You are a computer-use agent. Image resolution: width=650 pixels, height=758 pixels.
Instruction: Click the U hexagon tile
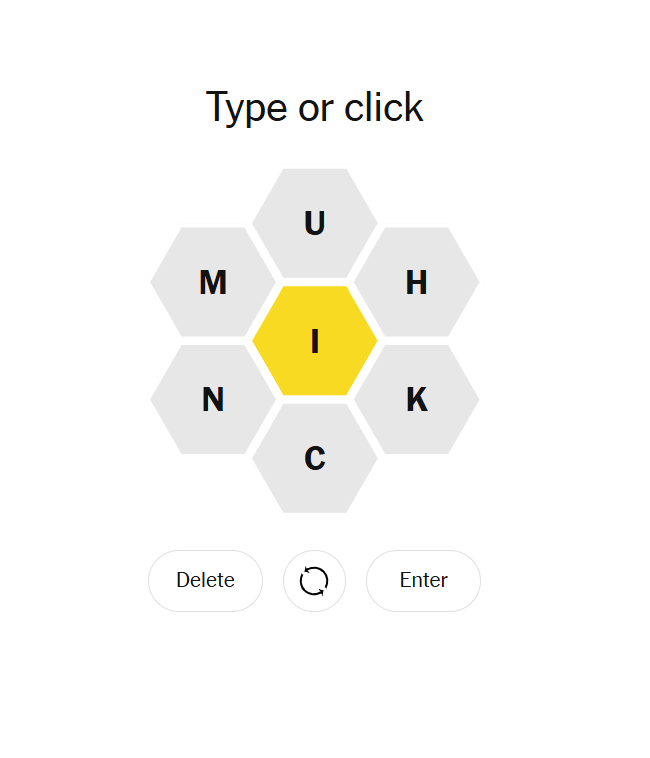point(315,223)
